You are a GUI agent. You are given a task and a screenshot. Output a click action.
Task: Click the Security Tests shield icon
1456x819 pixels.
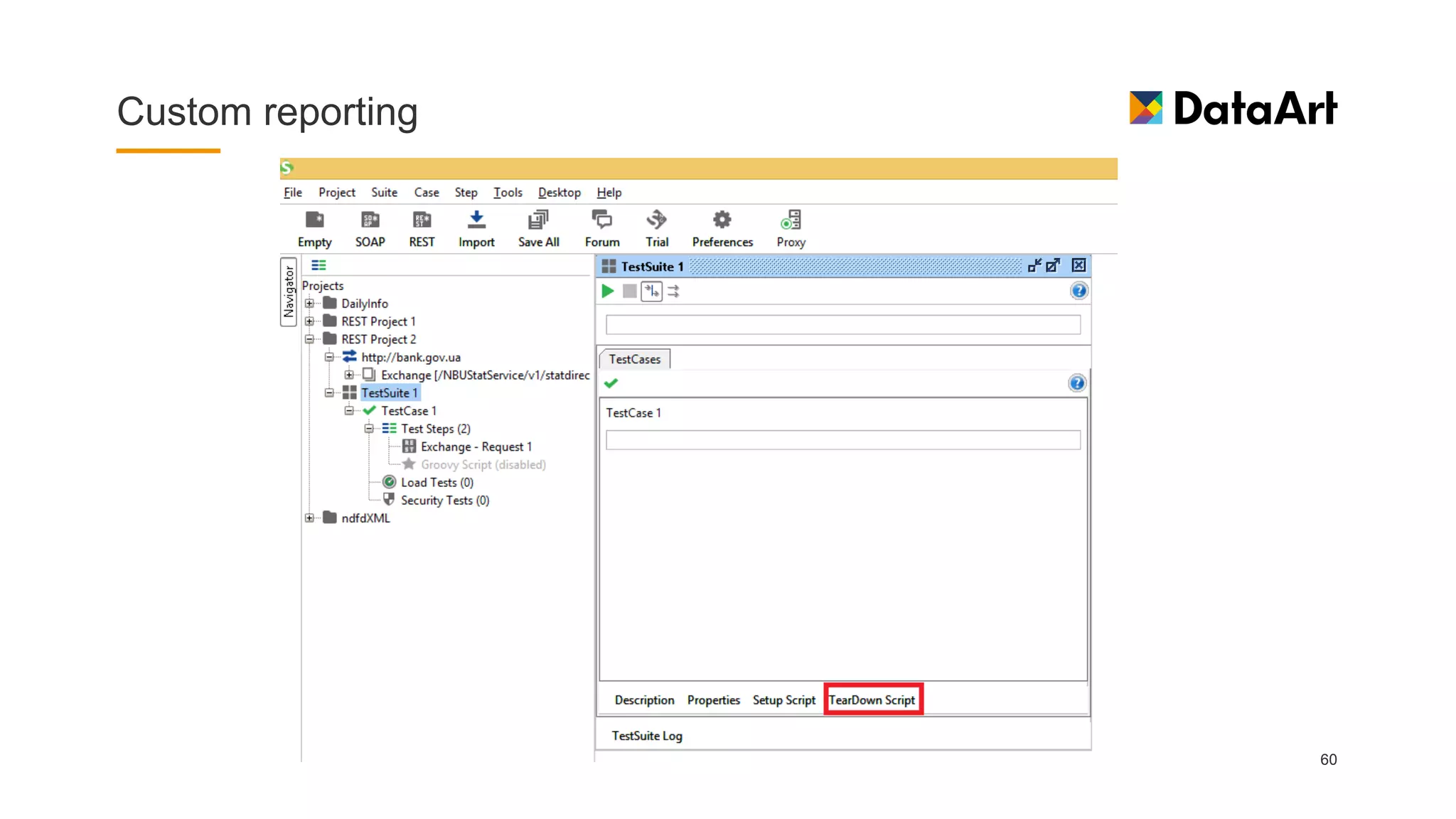pos(389,500)
